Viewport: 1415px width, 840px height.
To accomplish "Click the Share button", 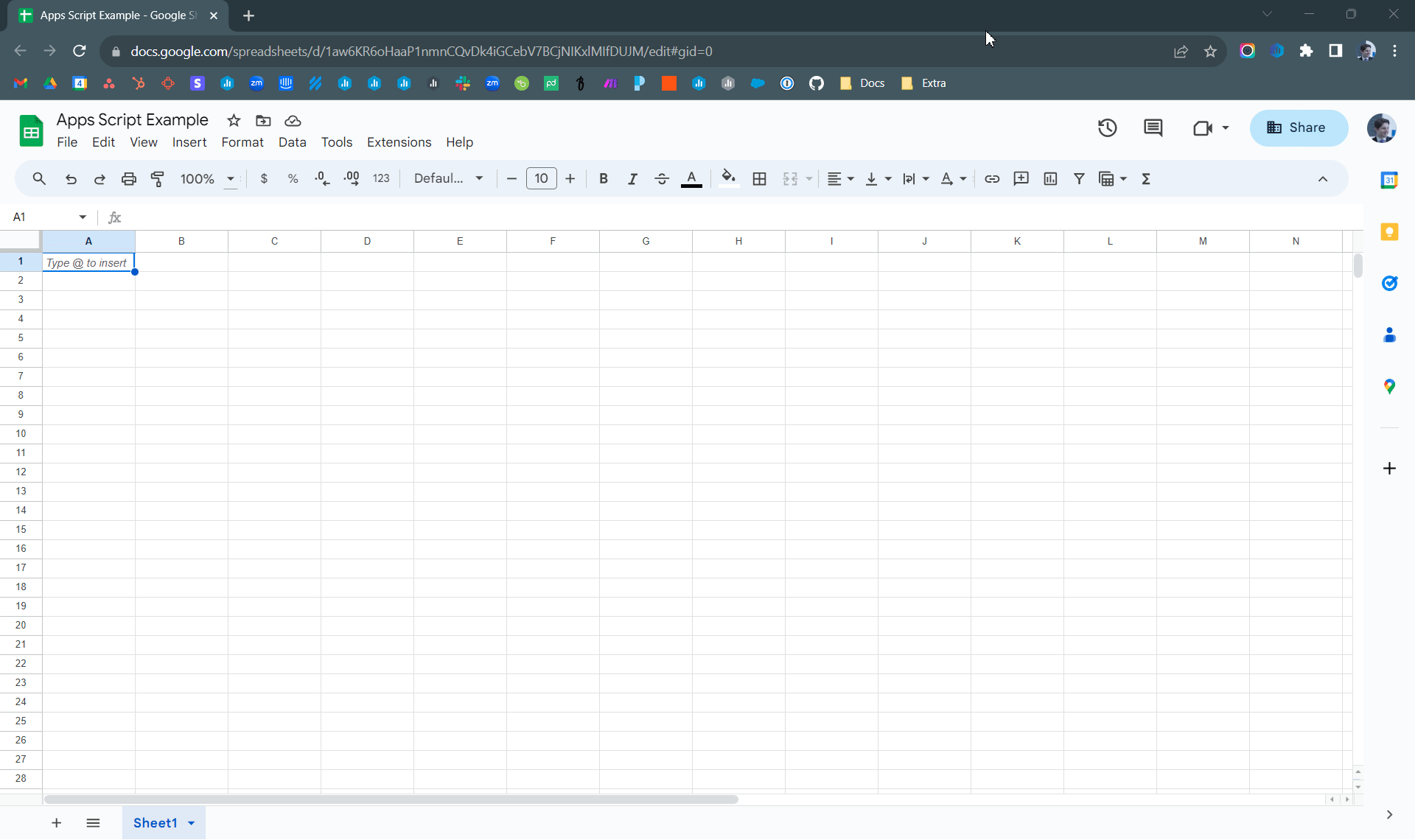I will (1297, 127).
